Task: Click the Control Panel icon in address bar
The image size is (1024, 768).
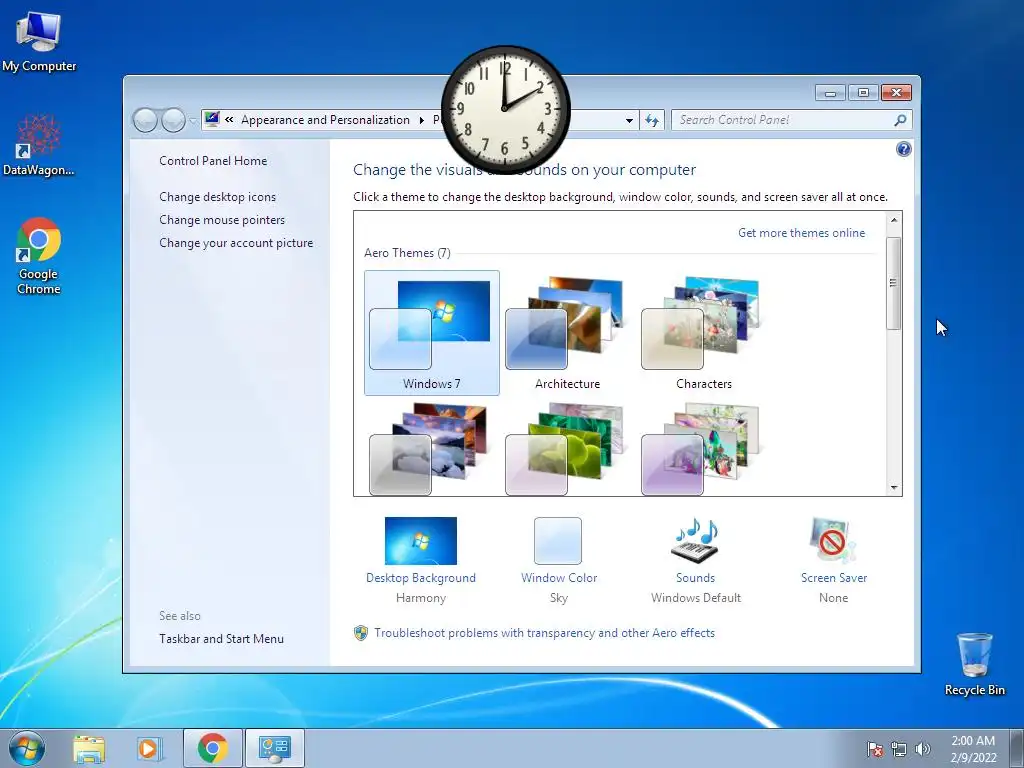Action: coord(212,120)
